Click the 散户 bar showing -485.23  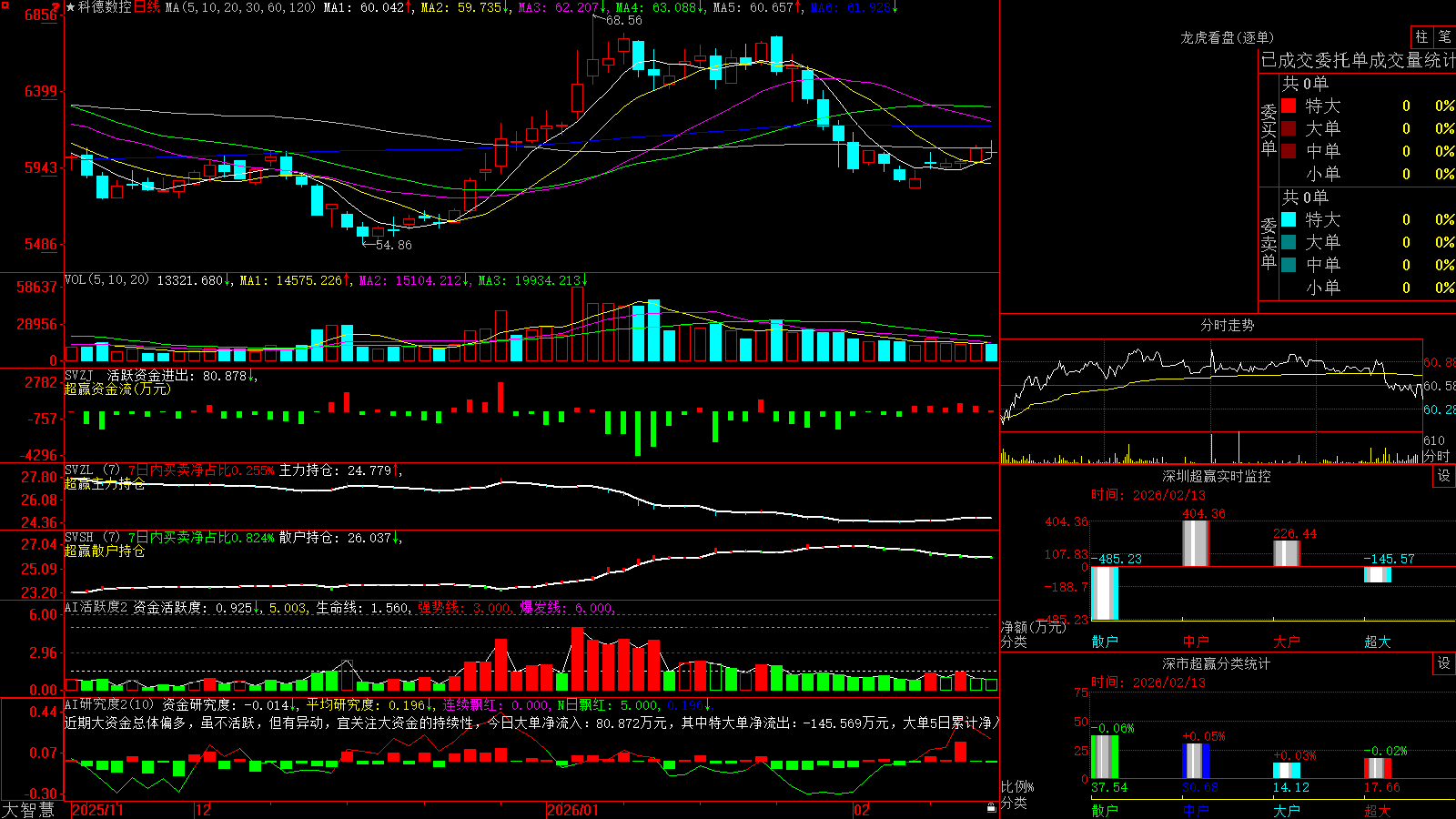1105,592
